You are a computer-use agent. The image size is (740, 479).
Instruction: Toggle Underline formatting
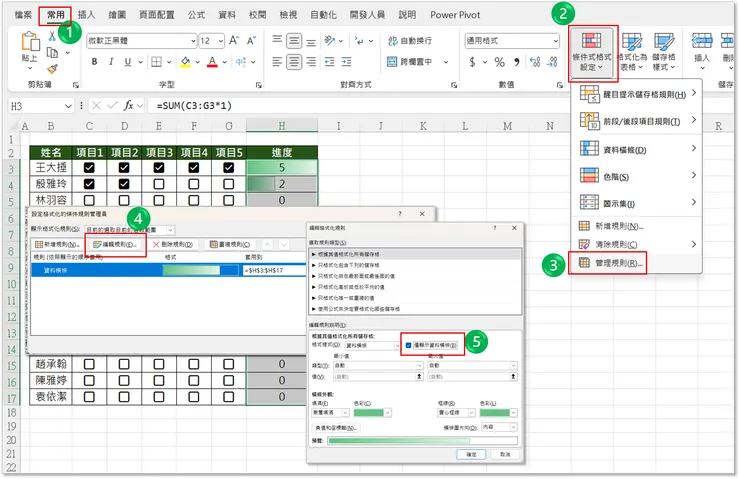(127, 62)
